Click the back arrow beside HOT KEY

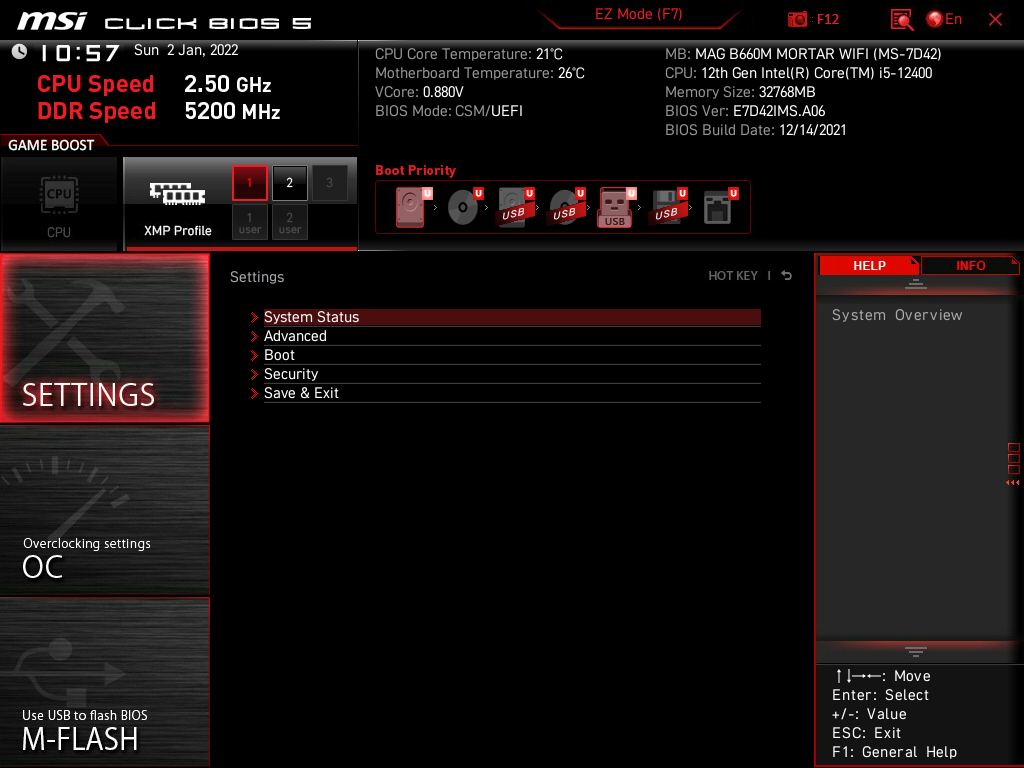(787, 276)
